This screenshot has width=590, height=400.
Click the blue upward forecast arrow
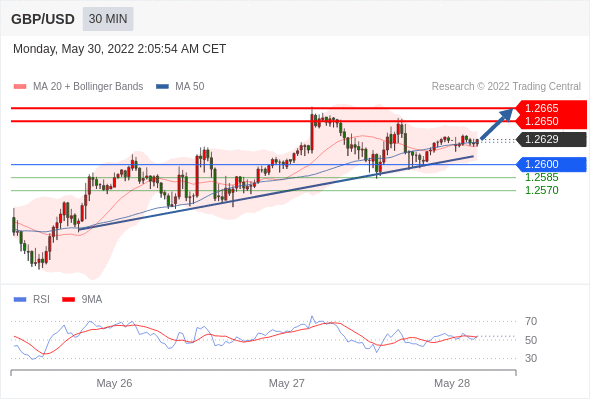pyautogui.click(x=497, y=124)
